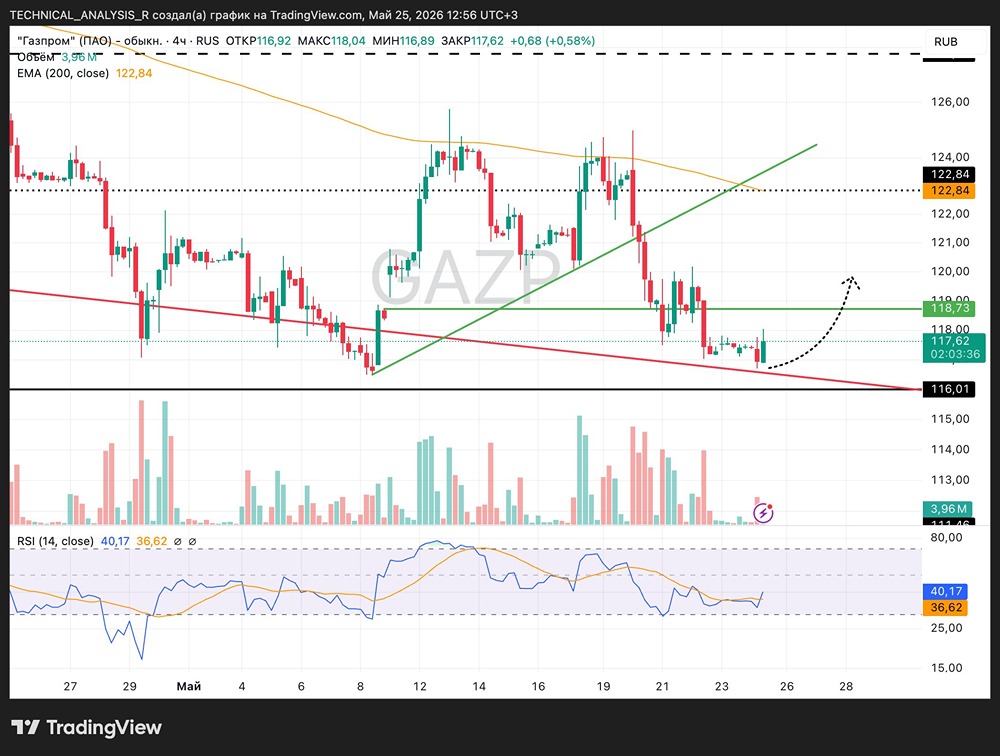Click the orange RSI value 36,62 in legend
1000x756 pixels.
(152, 541)
